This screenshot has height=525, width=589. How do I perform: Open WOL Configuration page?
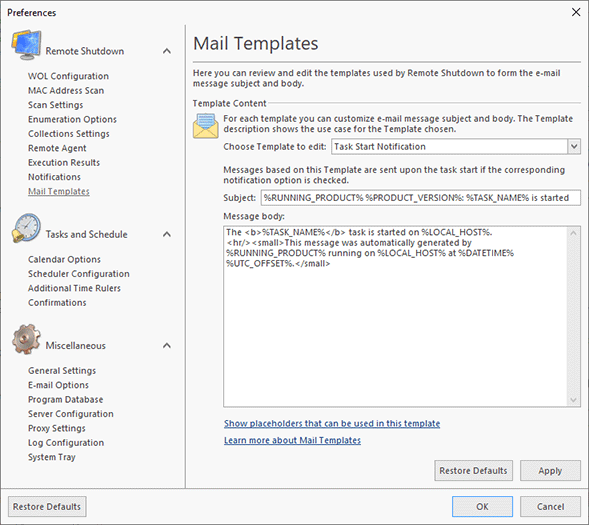(x=68, y=76)
